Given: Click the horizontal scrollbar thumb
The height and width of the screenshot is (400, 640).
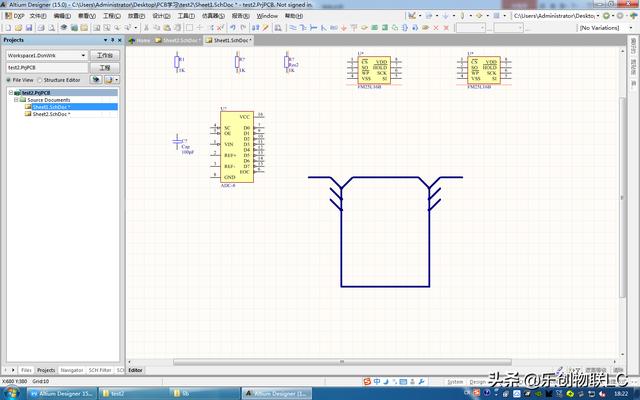Looking at the screenshot, I should click(342, 362).
